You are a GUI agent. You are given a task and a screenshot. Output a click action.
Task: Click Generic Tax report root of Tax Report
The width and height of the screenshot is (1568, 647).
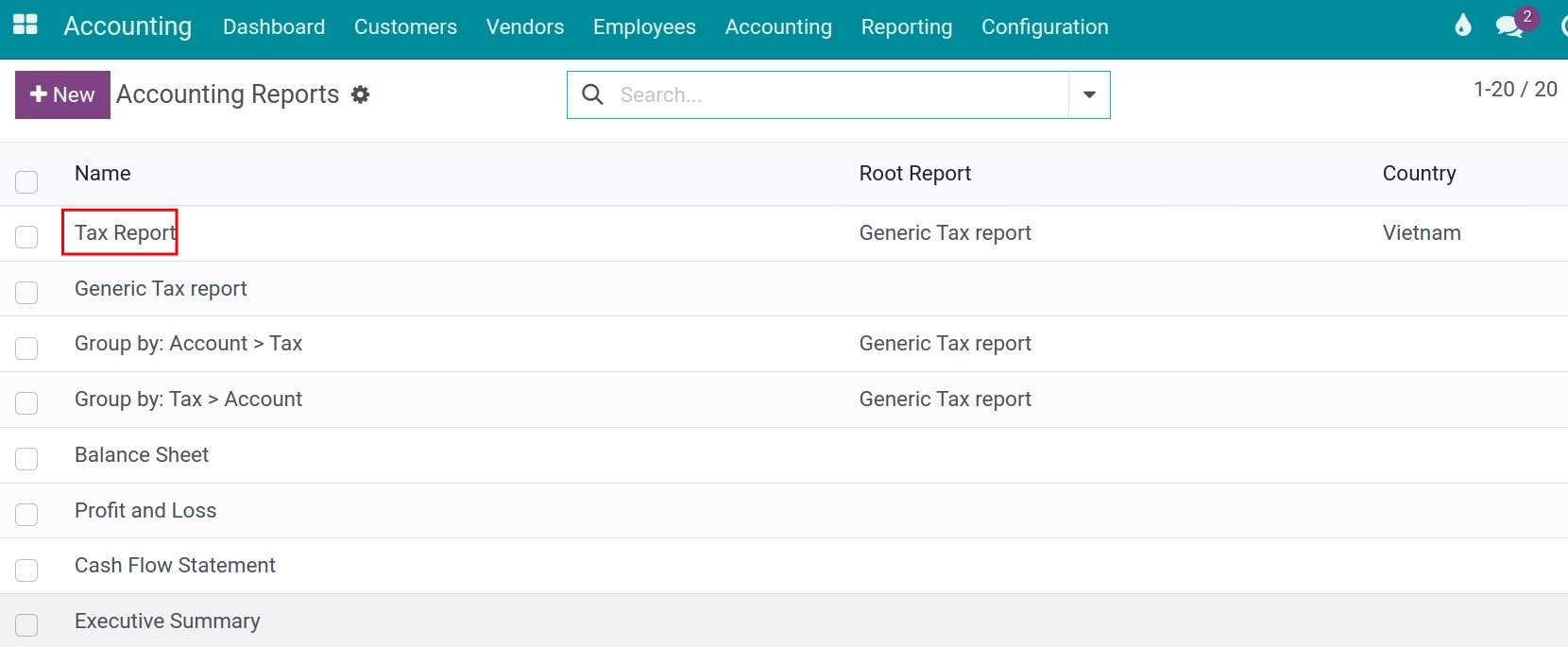coord(946,232)
